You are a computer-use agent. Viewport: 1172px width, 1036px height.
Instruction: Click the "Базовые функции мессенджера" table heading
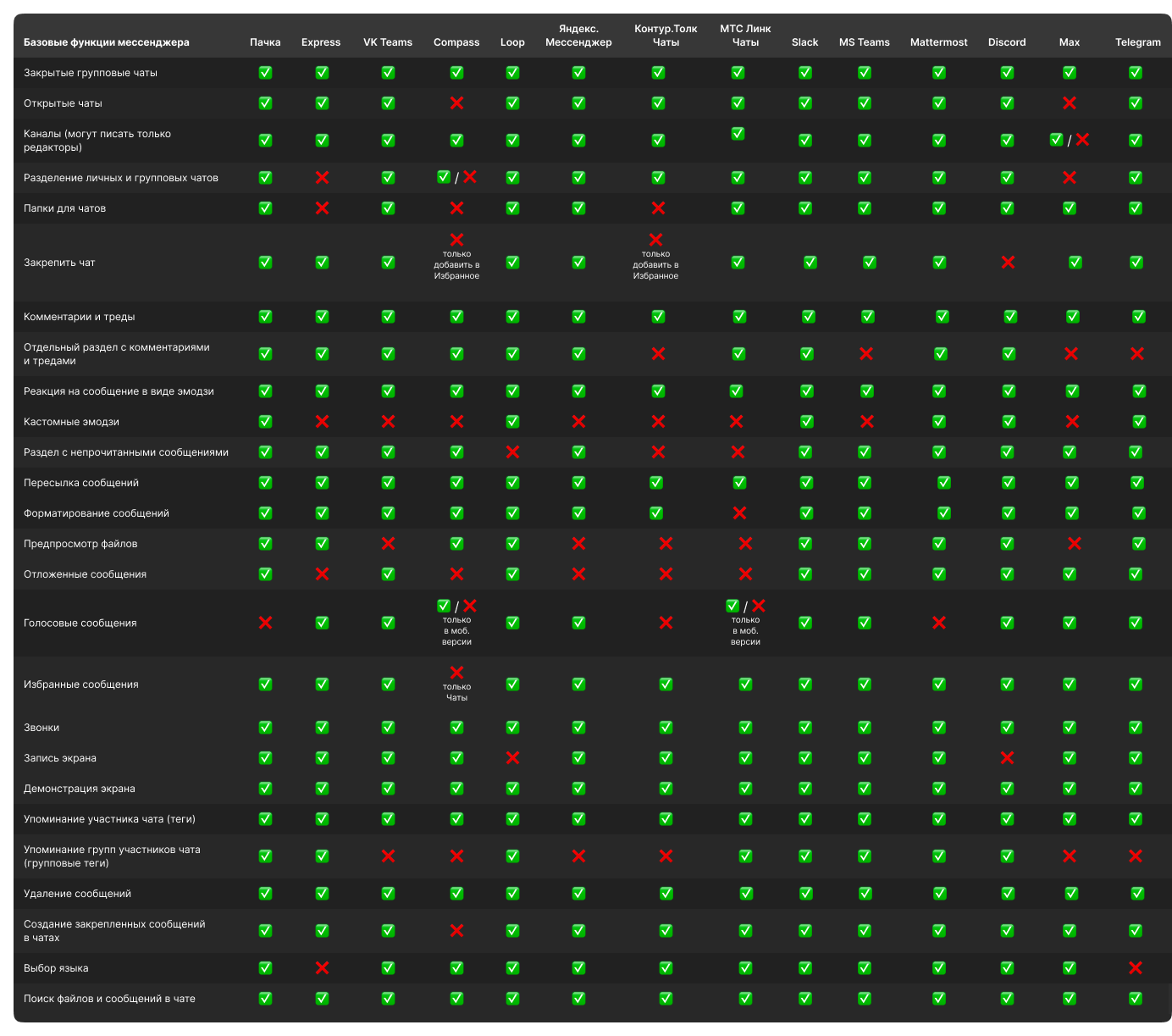pyautogui.click(x=107, y=42)
